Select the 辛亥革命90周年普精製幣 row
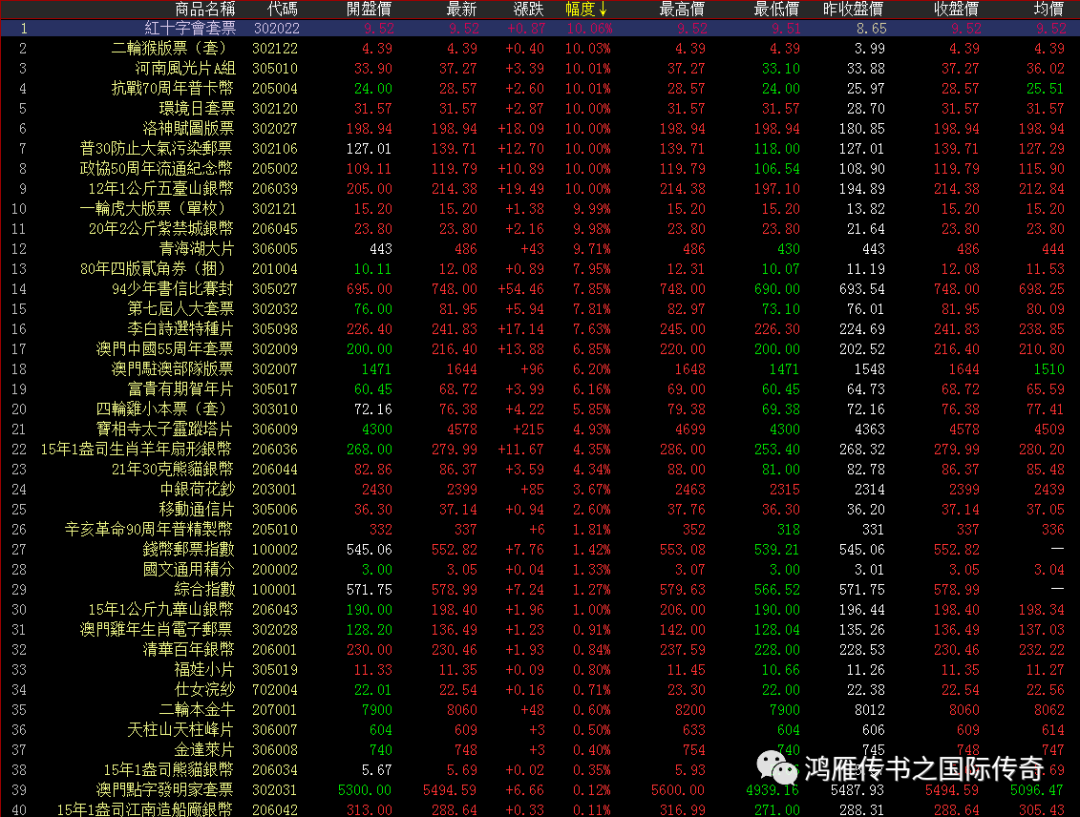Viewport: 1080px width, 817px height. [540, 530]
